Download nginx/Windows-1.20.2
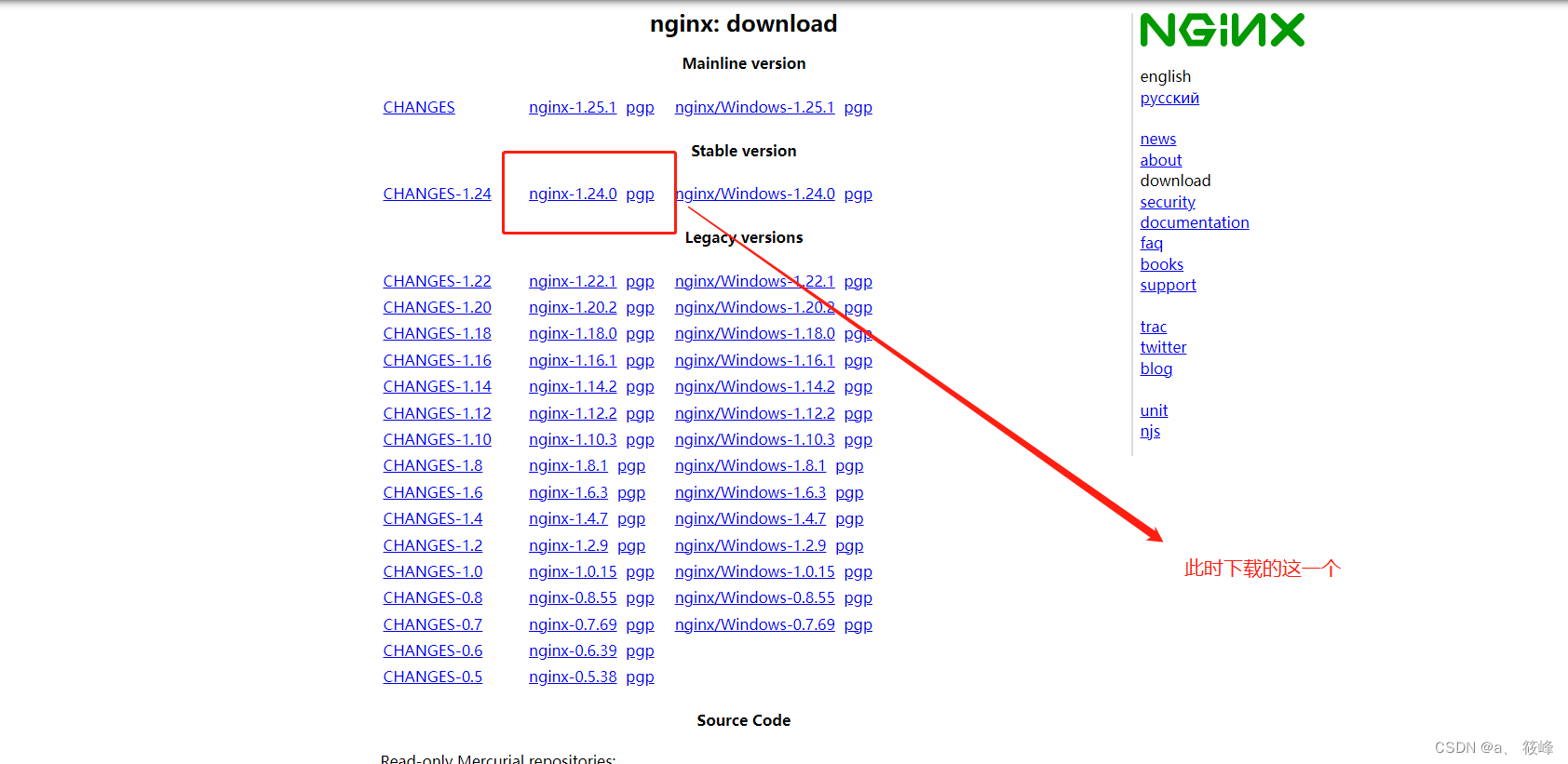Image resolution: width=1568 pixels, height=764 pixels. 755,307
